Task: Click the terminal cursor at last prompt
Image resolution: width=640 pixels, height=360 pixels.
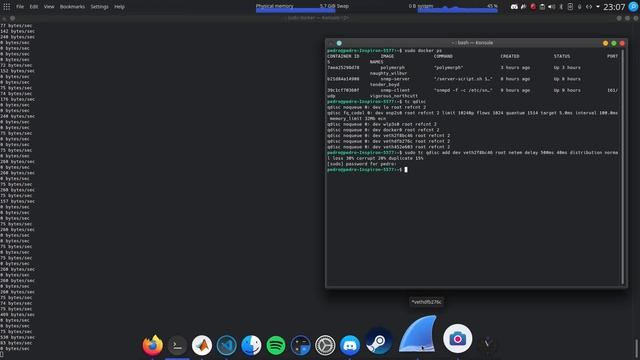Action: [406, 170]
